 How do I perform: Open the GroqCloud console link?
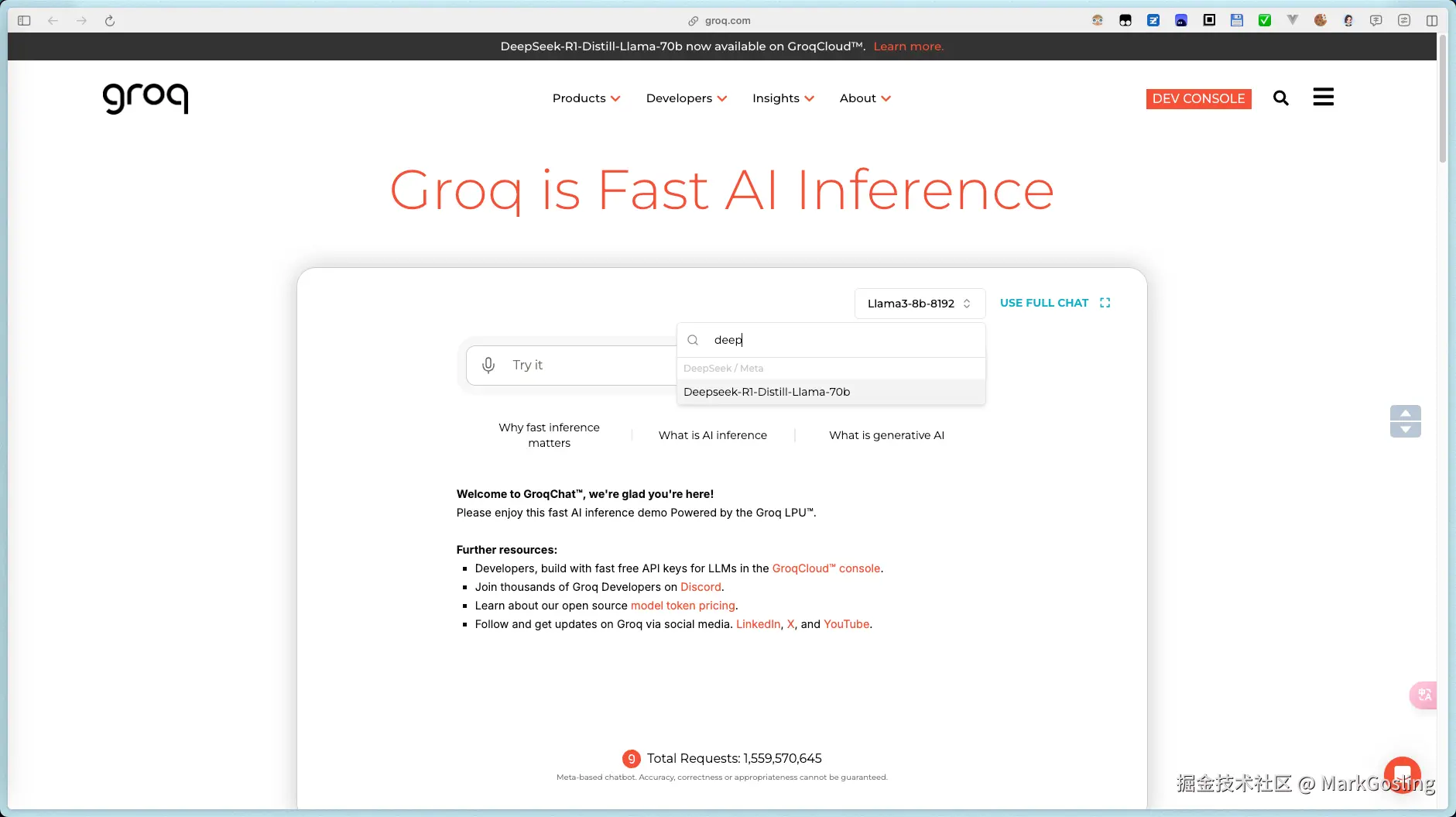(x=826, y=568)
